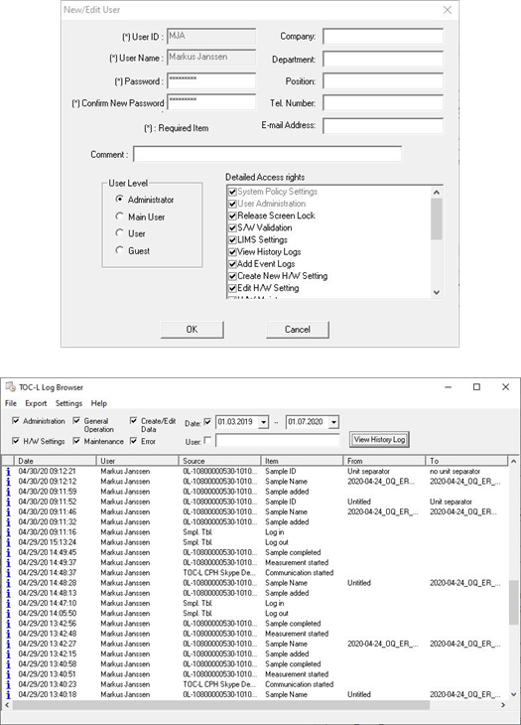Toggle Create New H/W Setting right
The image size is (521, 725).
pos(233,276)
